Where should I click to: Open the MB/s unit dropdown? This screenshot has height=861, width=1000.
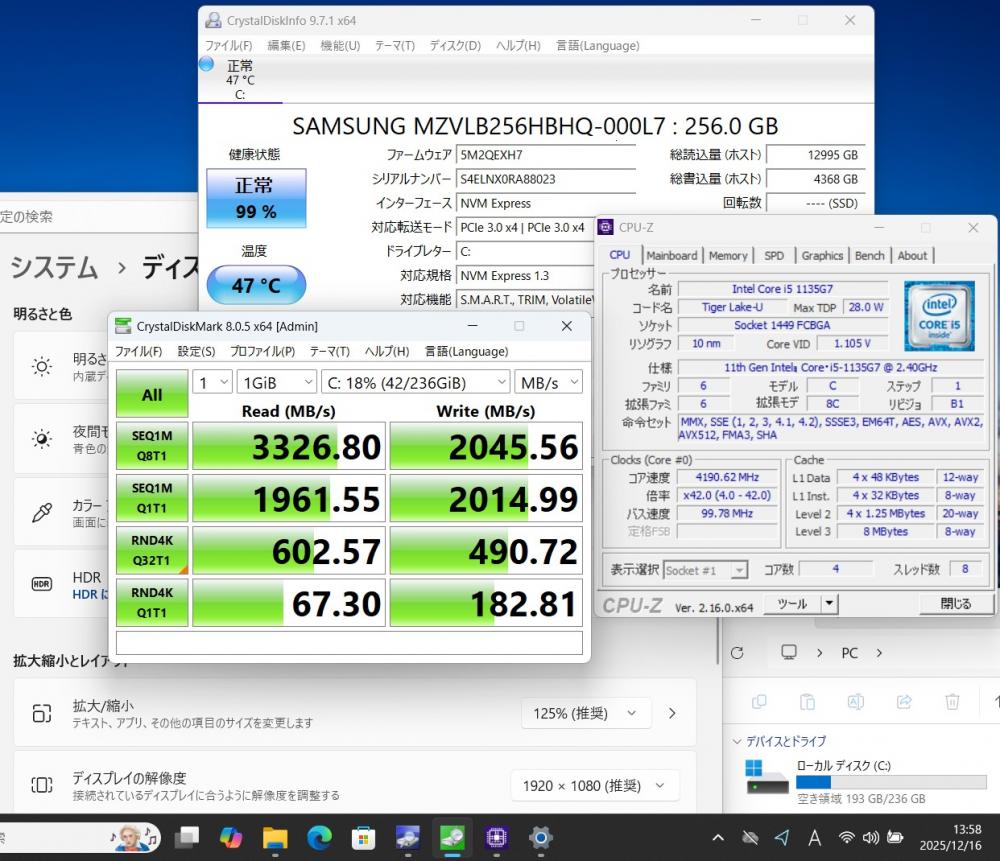549,382
